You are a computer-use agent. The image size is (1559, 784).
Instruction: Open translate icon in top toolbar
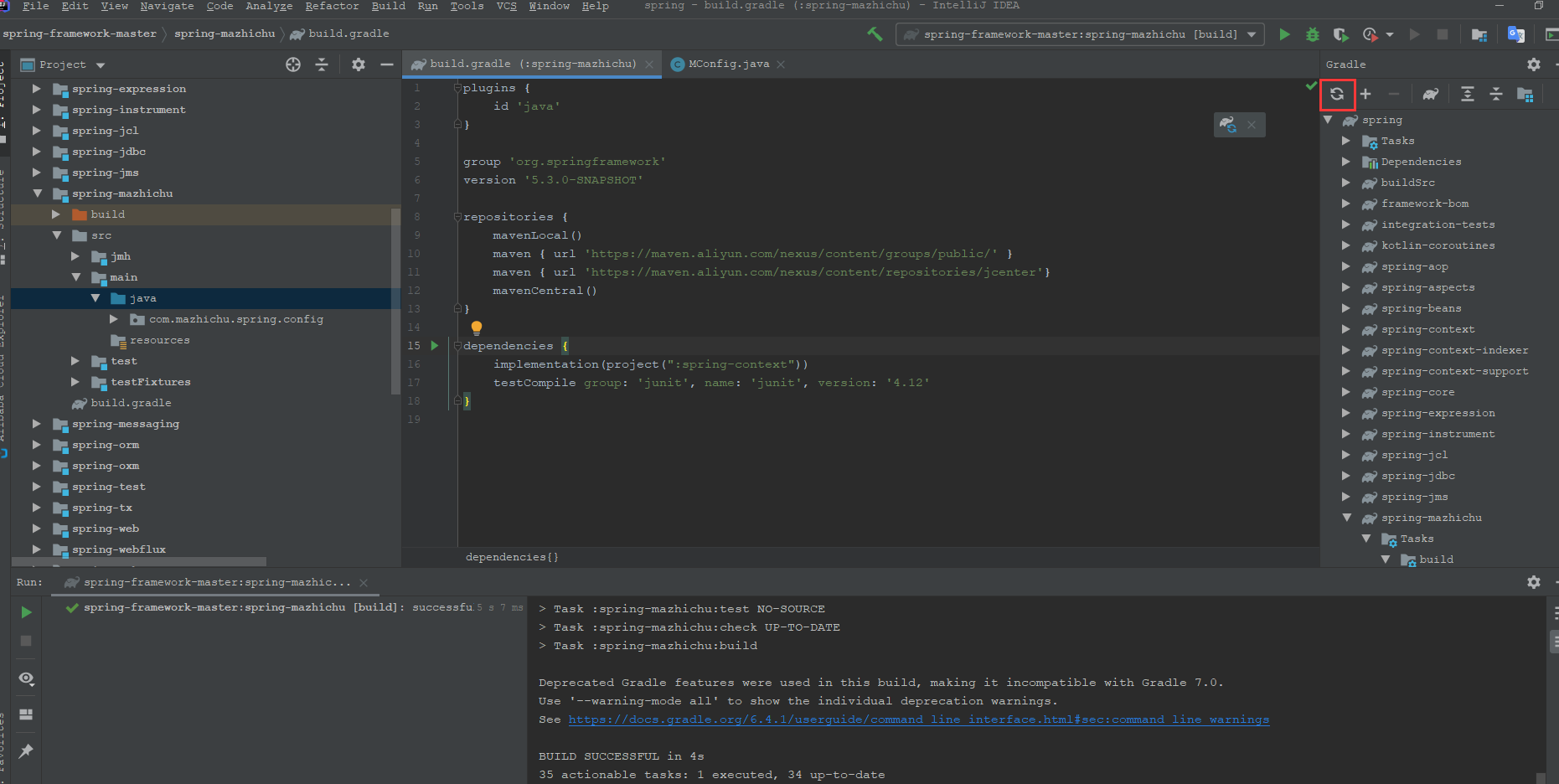point(1515,34)
